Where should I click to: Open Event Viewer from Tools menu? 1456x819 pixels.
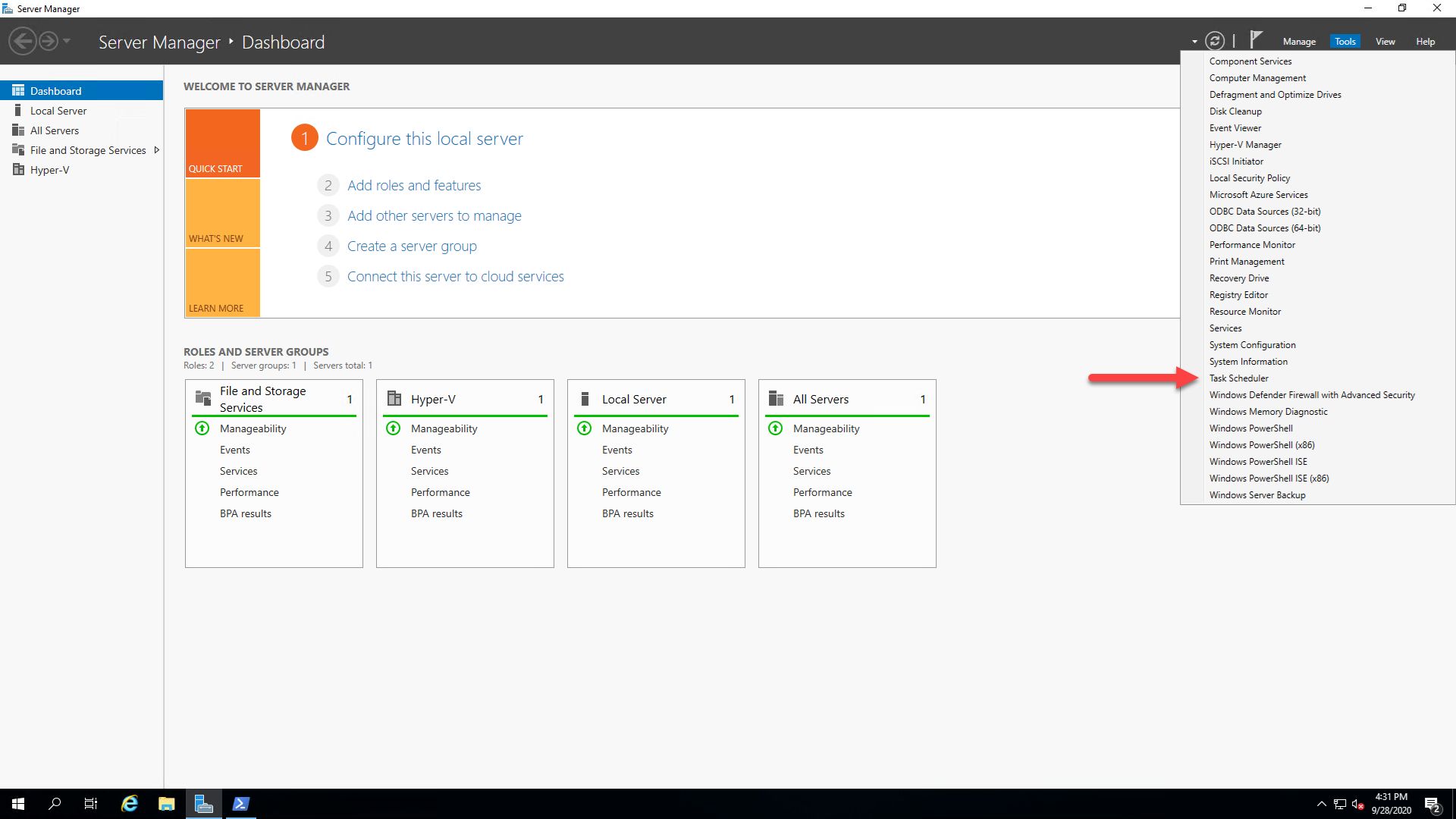[x=1318, y=128]
